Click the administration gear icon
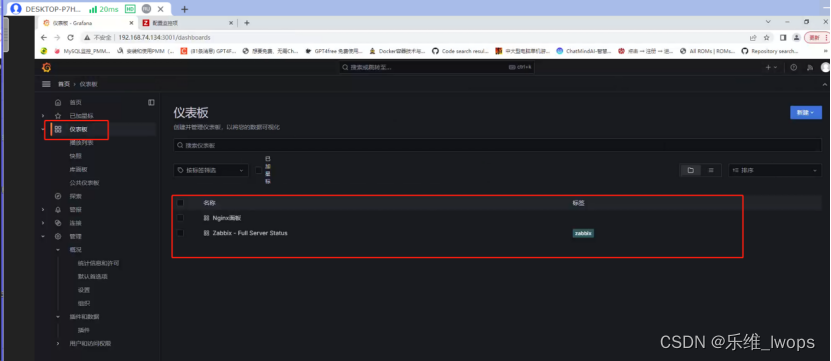This screenshot has width=831, height=361. point(58,236)
